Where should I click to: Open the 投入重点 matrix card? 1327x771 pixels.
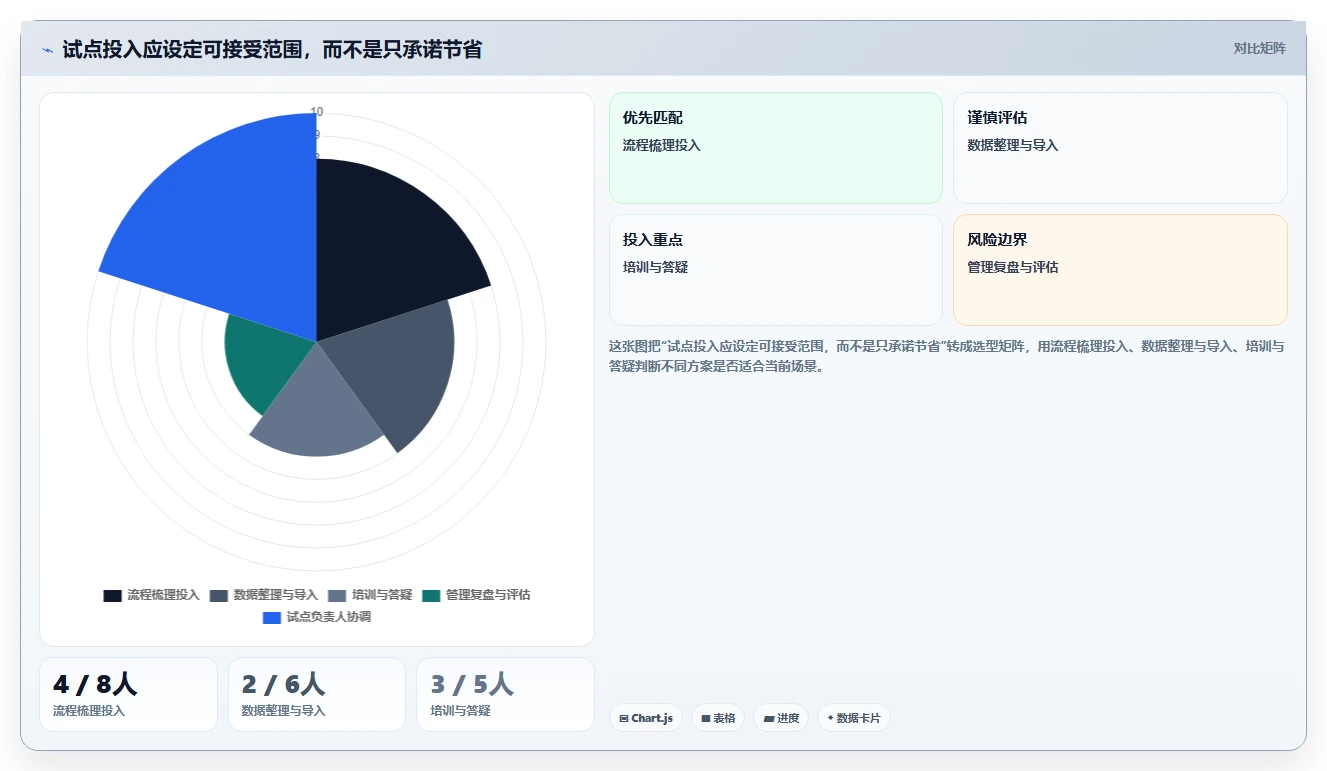pos(776,270)
